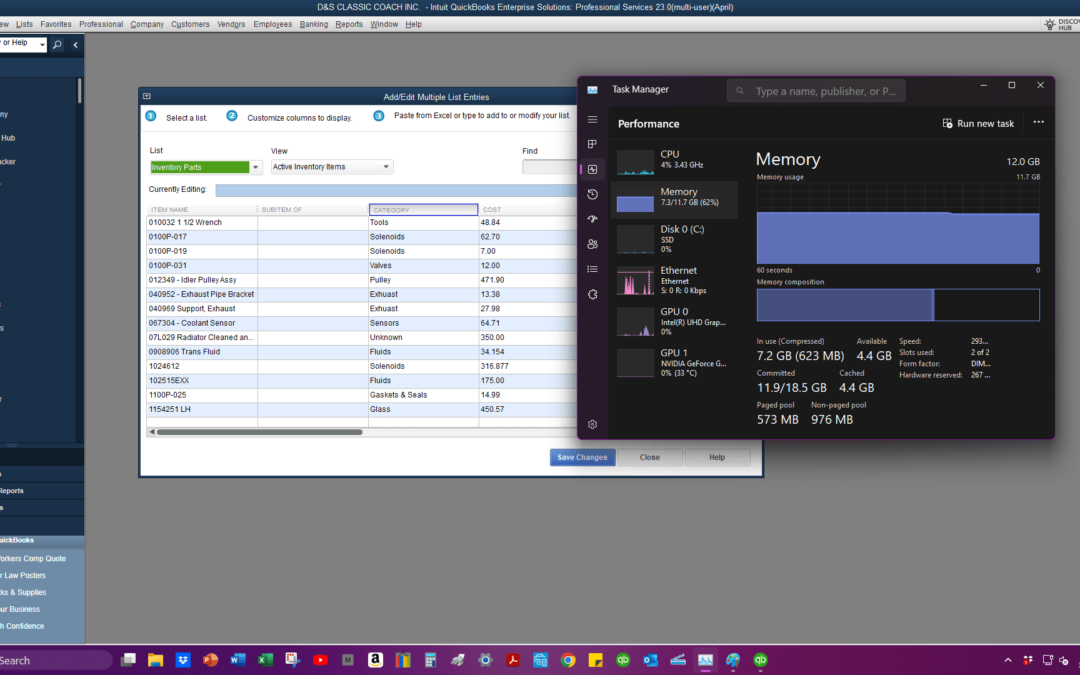
Task: Open Excel from the taskbar
Action: point(265,660)
